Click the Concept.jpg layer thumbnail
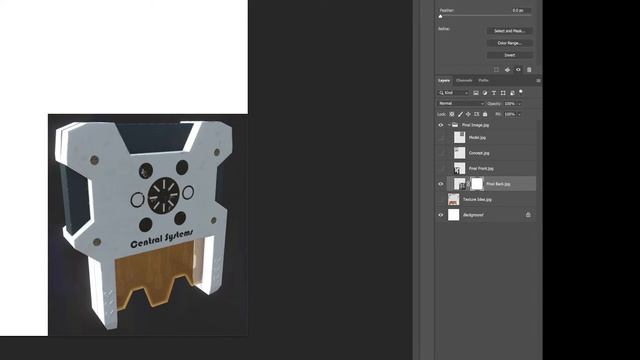The height and width of the screenshot is (360, 640). (x=460, y=153)
